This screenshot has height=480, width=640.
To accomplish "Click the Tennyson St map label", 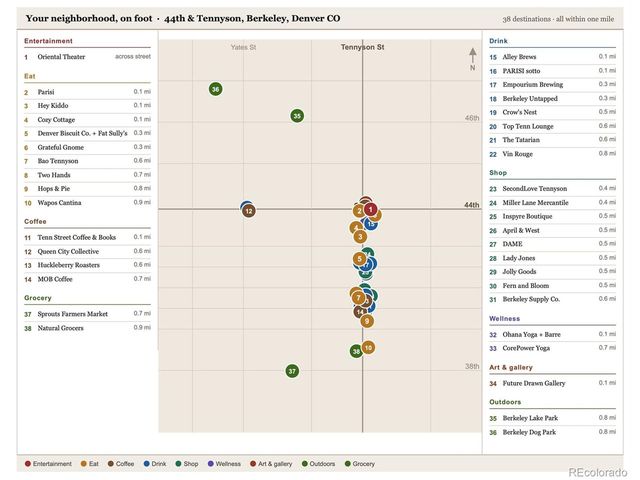I will point(362,47).
